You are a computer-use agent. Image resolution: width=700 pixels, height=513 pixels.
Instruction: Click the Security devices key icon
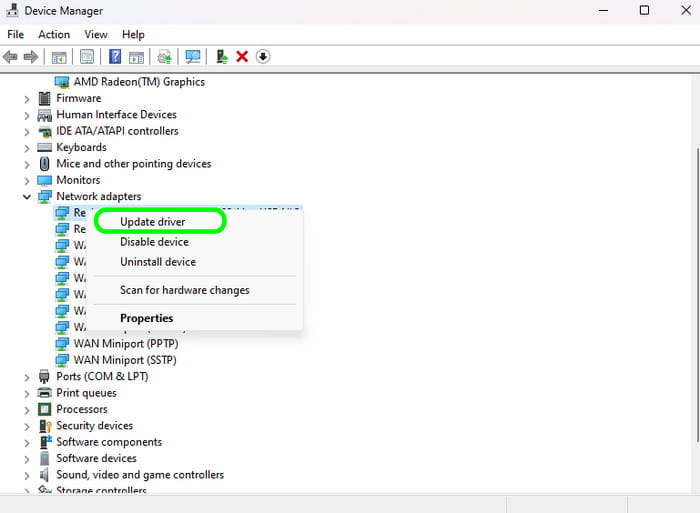[45, 426]
